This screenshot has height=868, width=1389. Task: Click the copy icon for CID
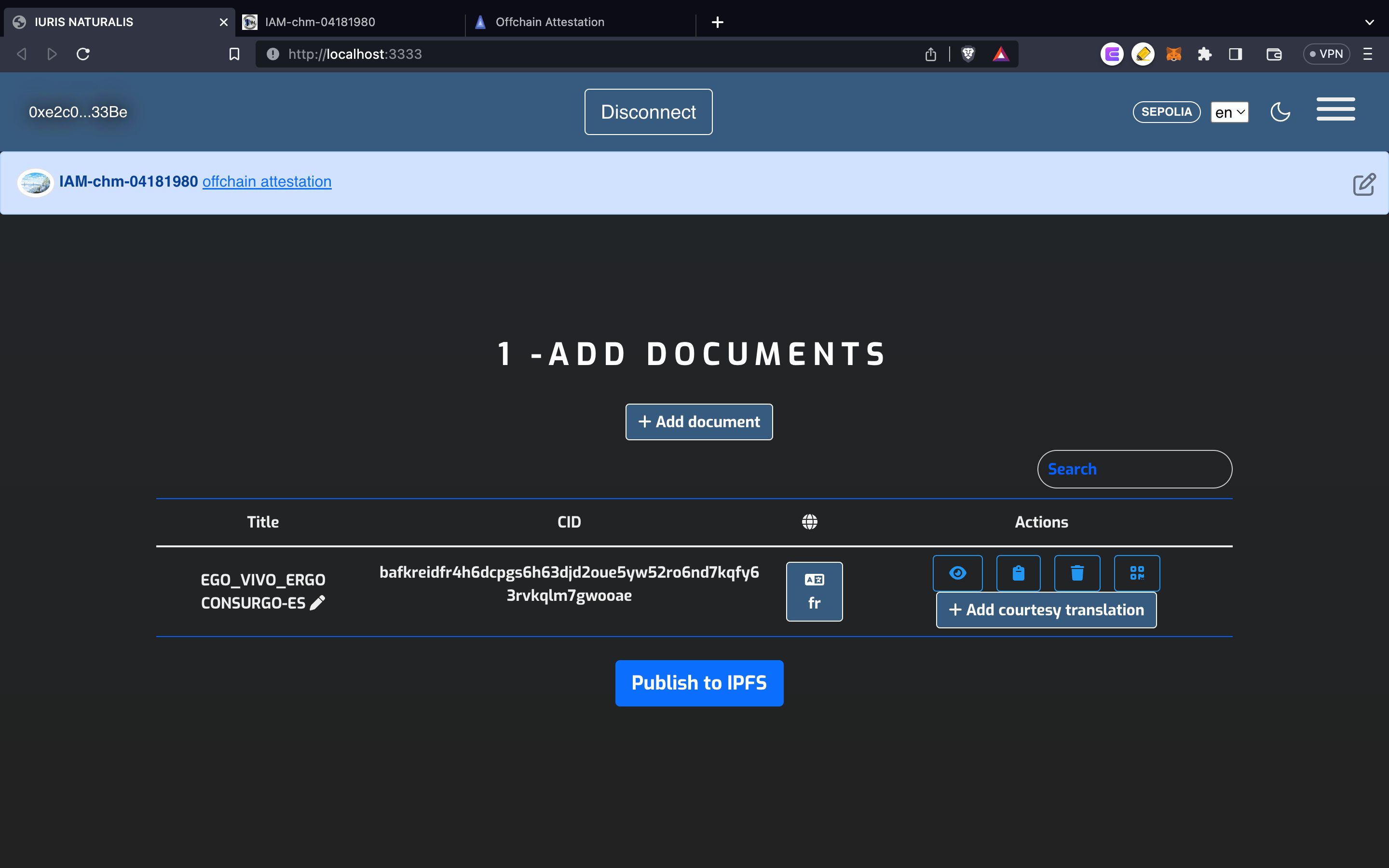pyautogui.click(x=1017, y=572)
